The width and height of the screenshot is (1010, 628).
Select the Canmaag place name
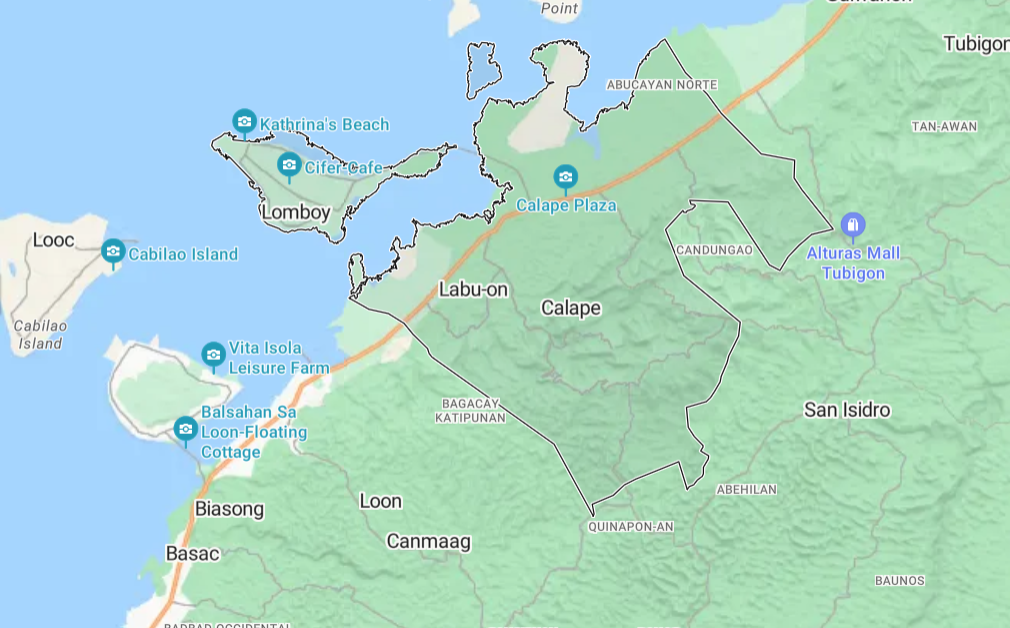point(428,542)
